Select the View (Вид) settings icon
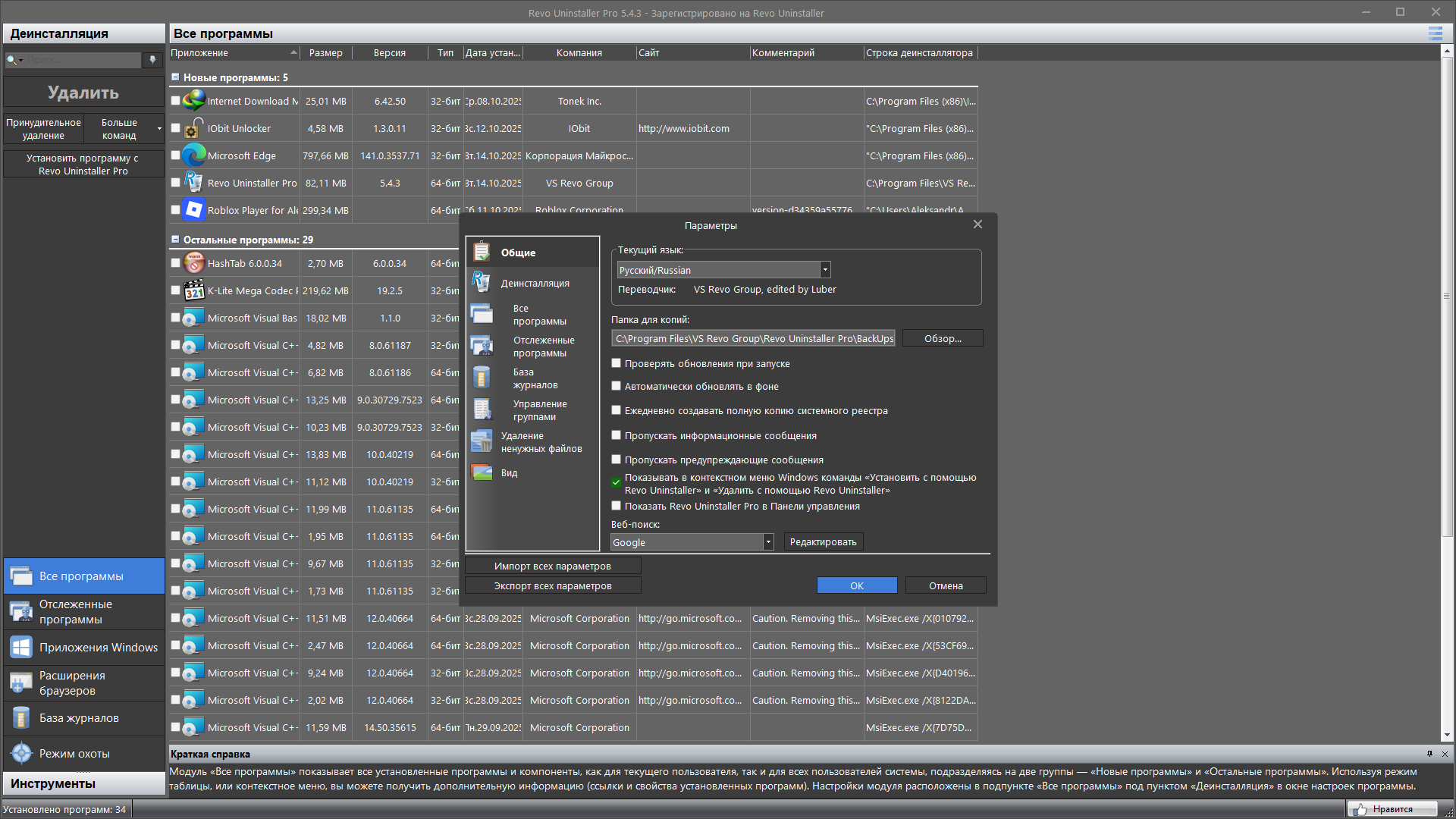This screenshot has height=819, width=1456. 482,472
